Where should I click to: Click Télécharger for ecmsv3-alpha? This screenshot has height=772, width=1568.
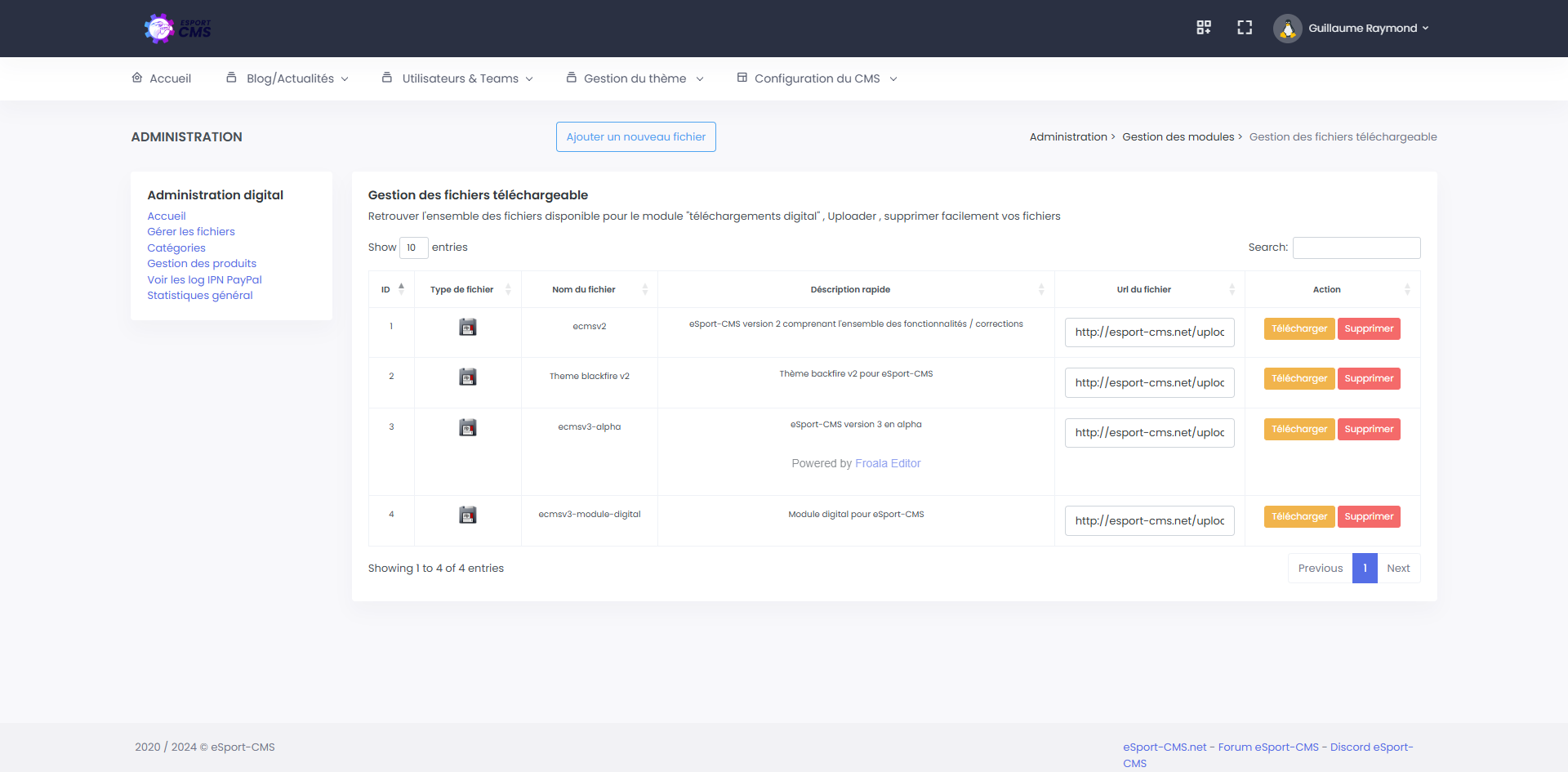pyautogui.click(x=1299, y=429)
